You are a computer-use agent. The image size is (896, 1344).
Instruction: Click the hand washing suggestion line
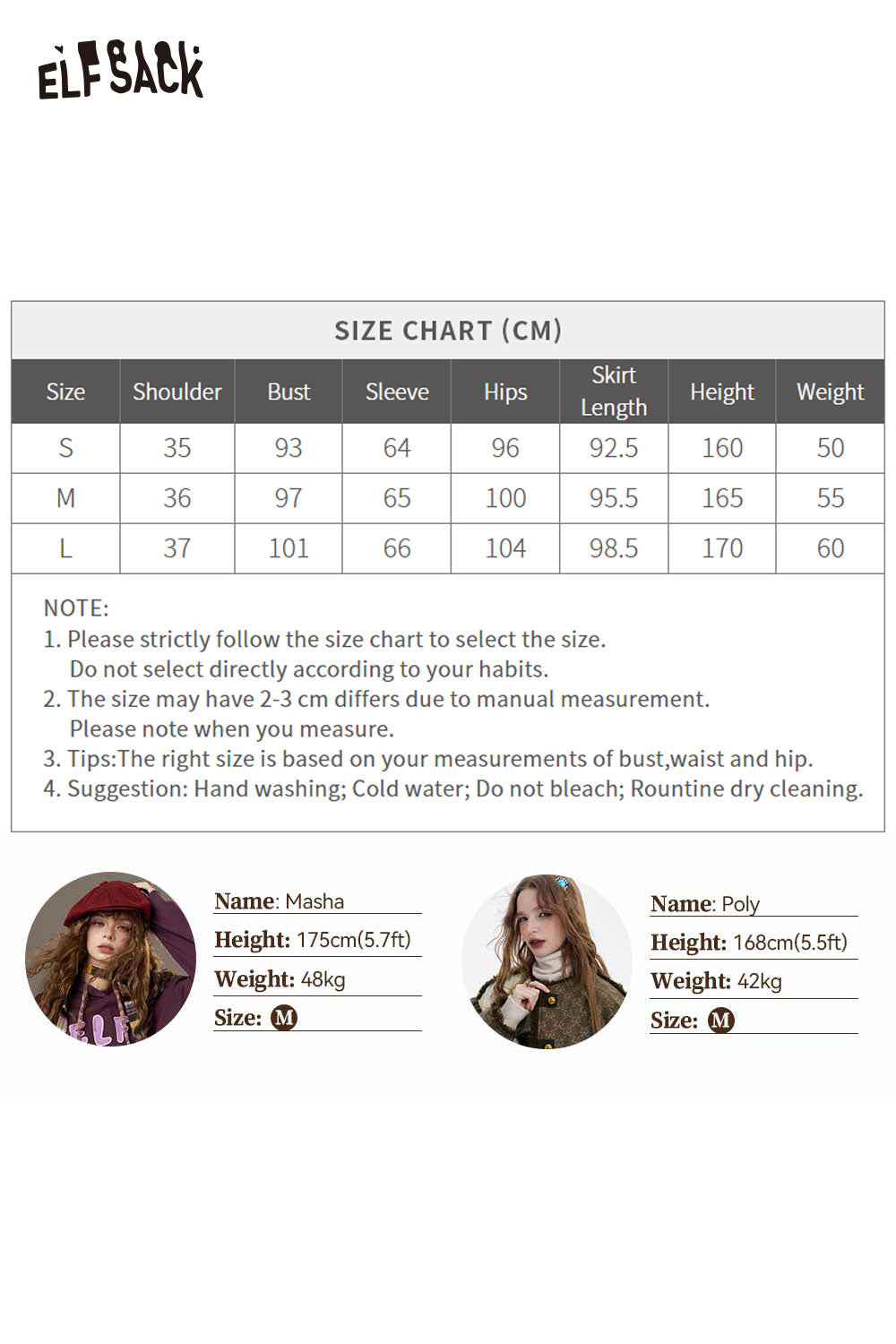coord(453,788)
